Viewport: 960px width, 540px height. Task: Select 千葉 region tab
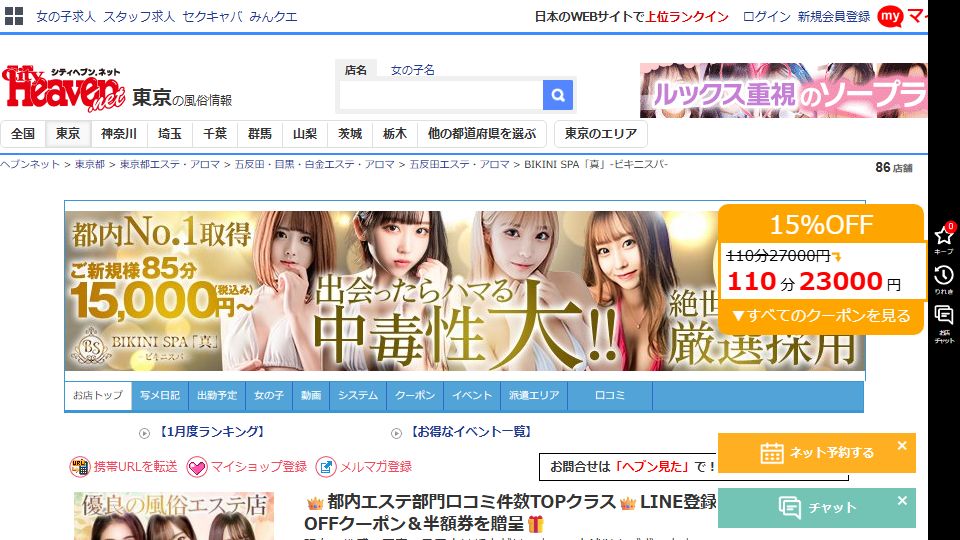[215, 133]
